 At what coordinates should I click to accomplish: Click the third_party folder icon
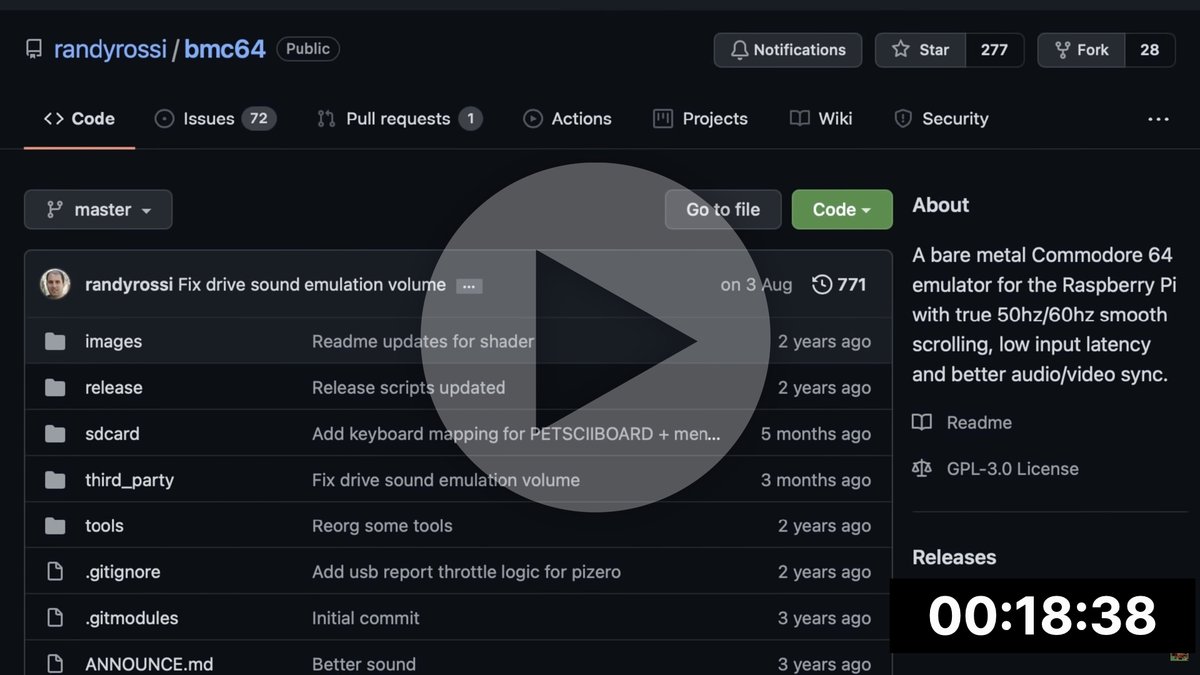point(55,480)
